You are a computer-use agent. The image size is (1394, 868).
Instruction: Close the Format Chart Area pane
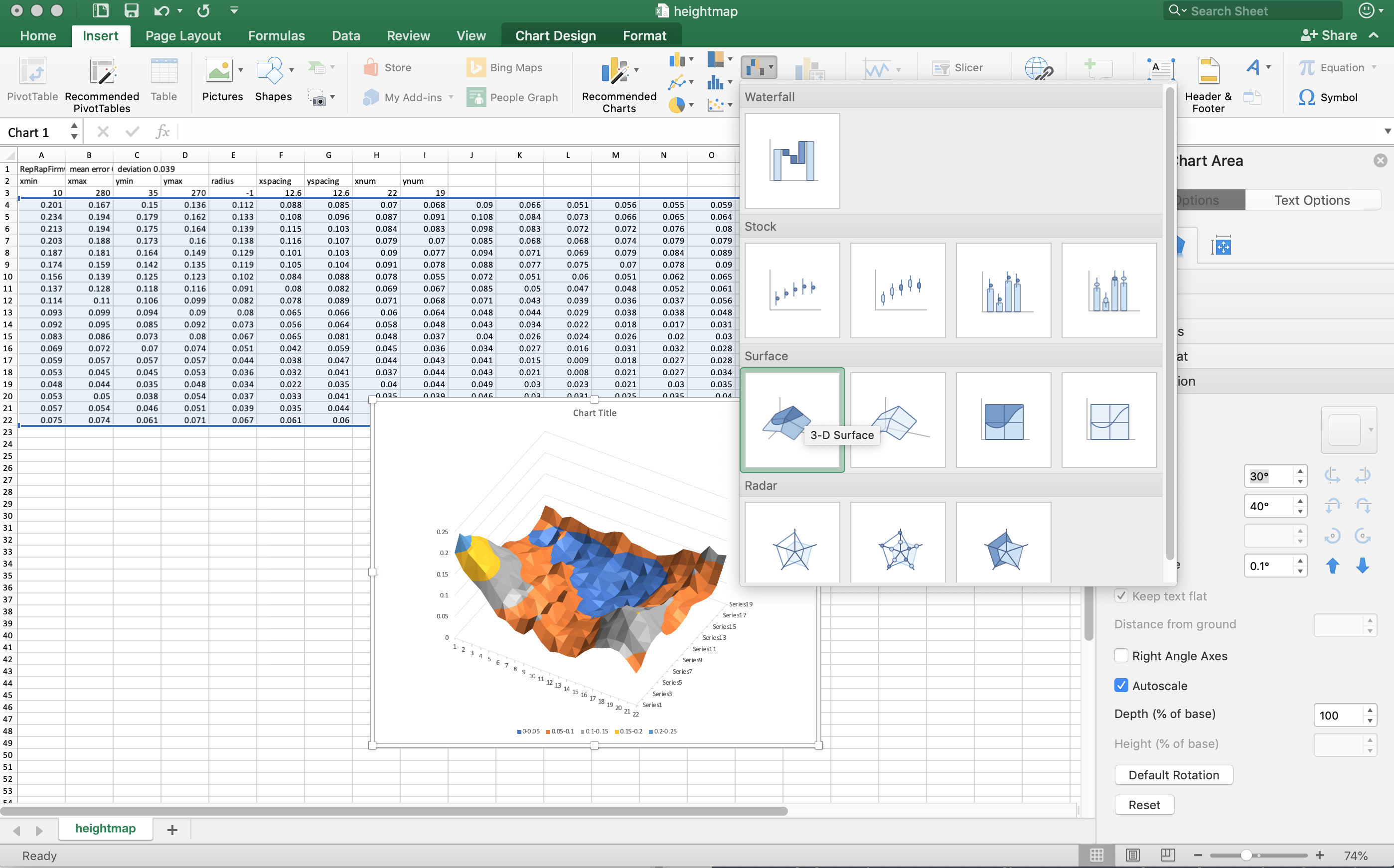click(x=1380, y=161)
